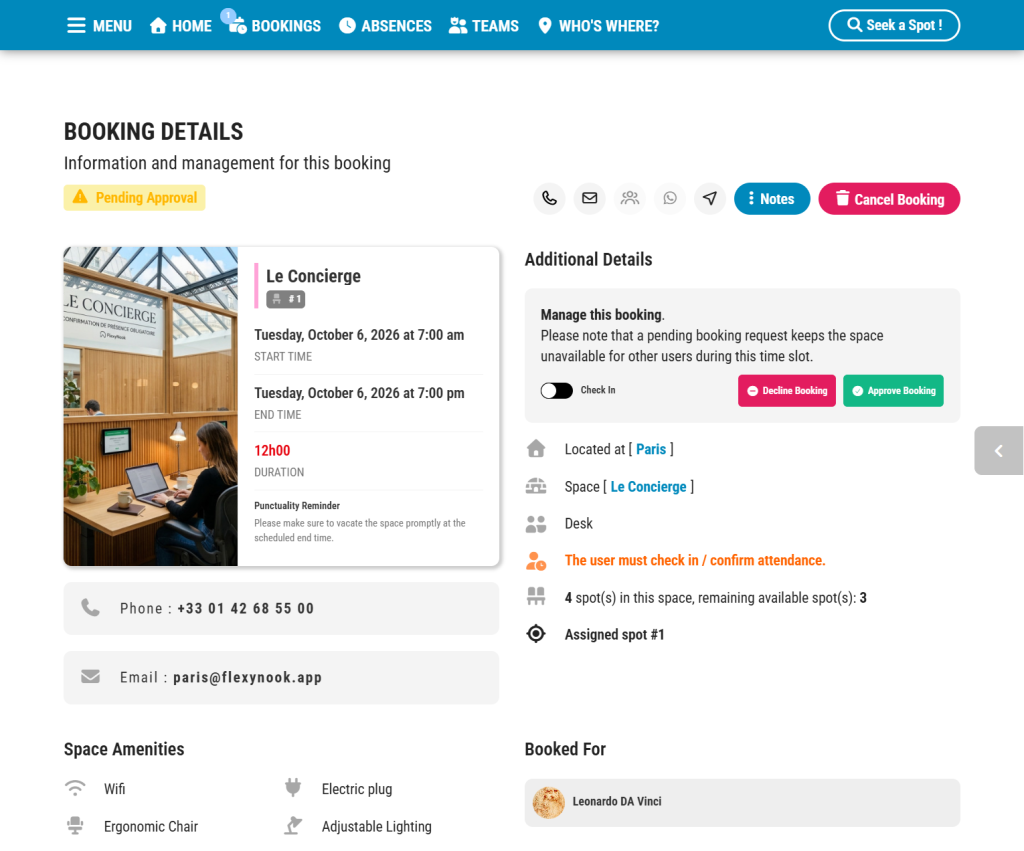Click the Electric plug amenity icon
This screenshot has height=851, width=1024.
pos(293,788)
